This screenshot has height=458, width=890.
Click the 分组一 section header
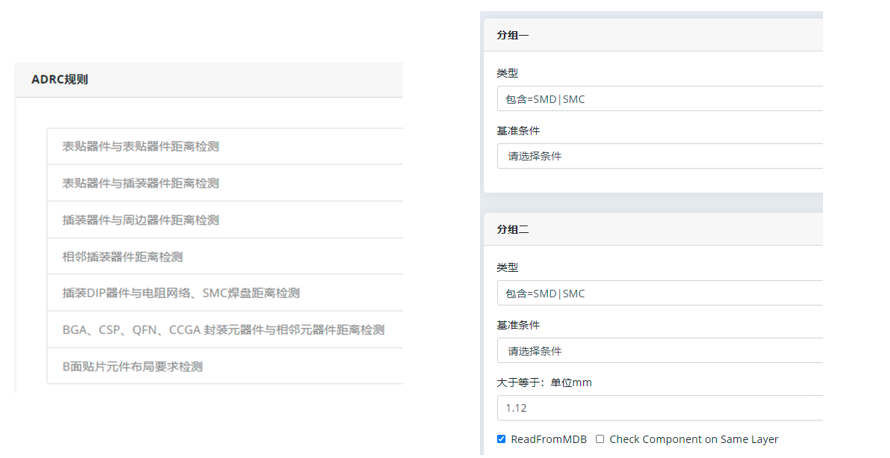tap(513, 35)
